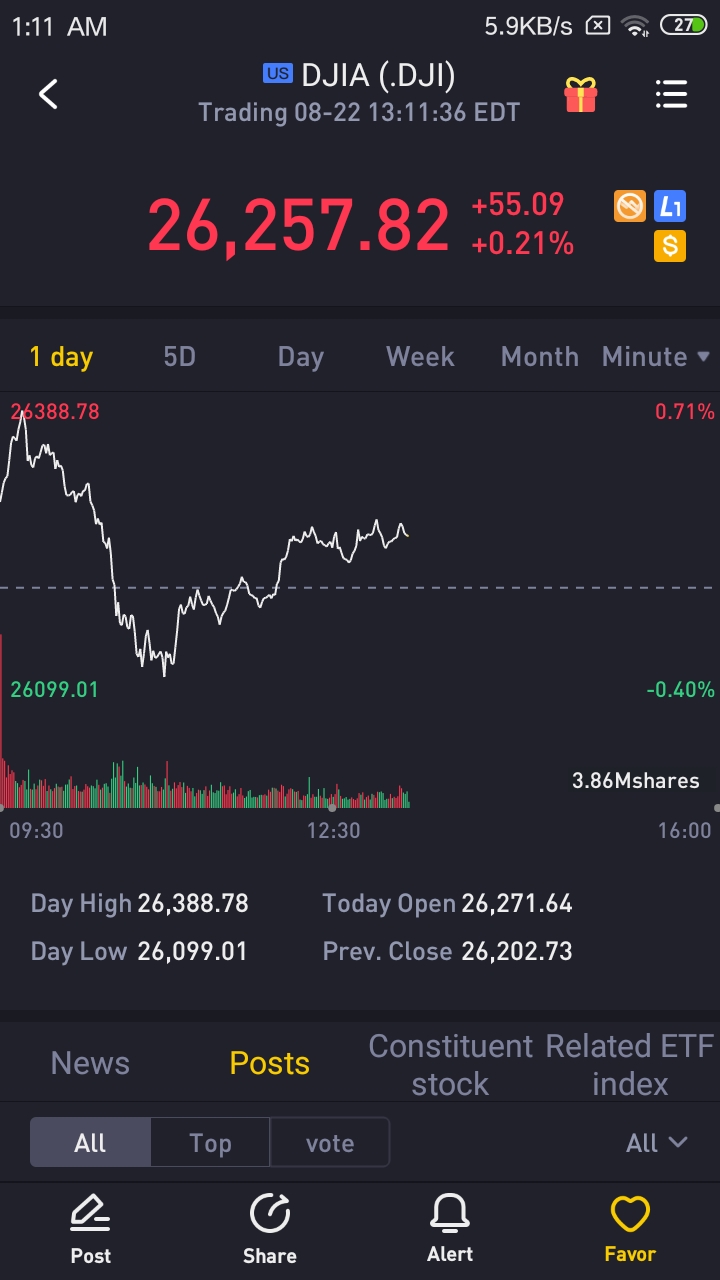This screenshot has width=720, height=1280.
Task: Open the Constituent stock tab
Action: (450, 1064)
